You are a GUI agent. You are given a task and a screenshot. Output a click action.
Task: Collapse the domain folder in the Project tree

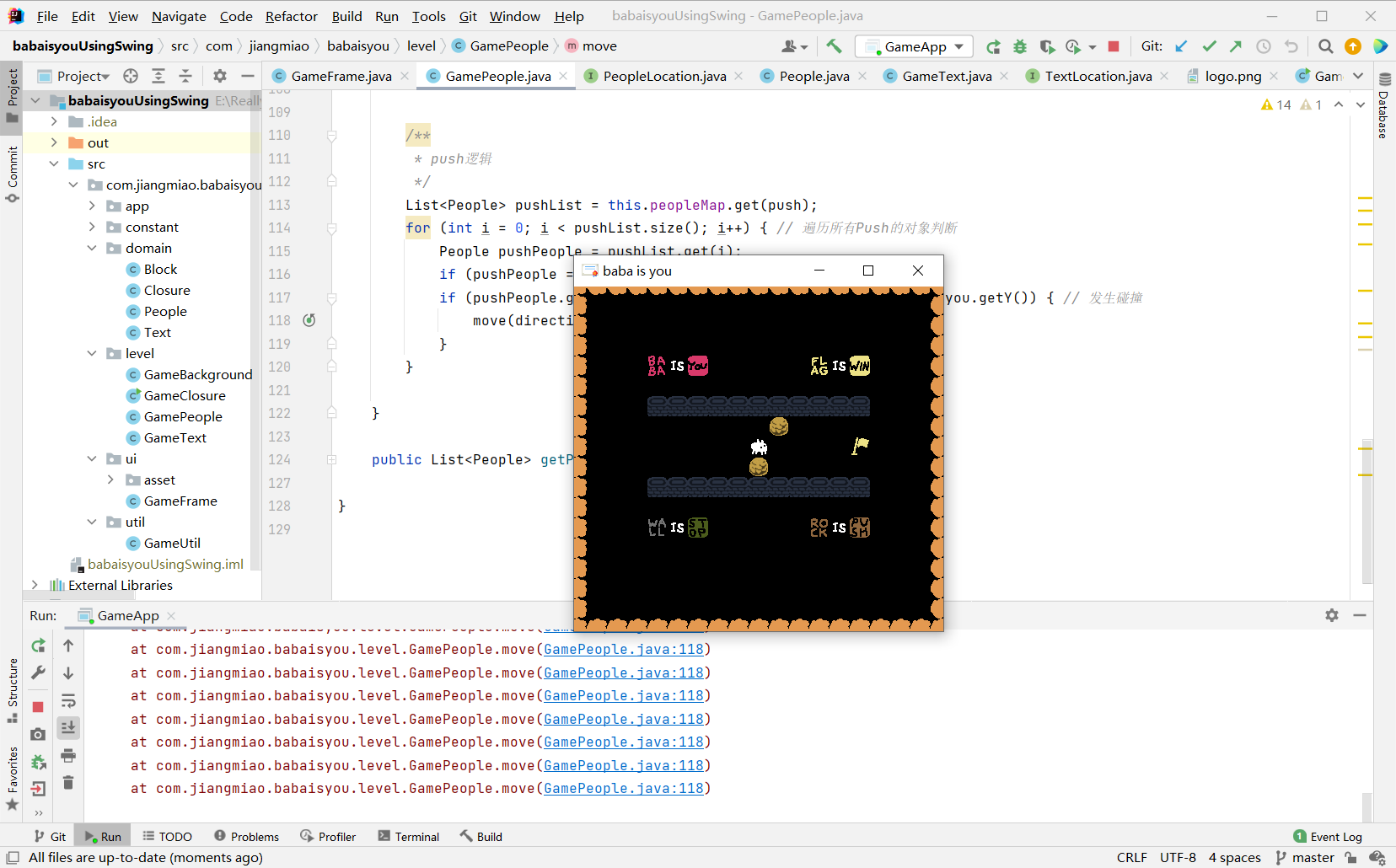(x=93, y=248)
